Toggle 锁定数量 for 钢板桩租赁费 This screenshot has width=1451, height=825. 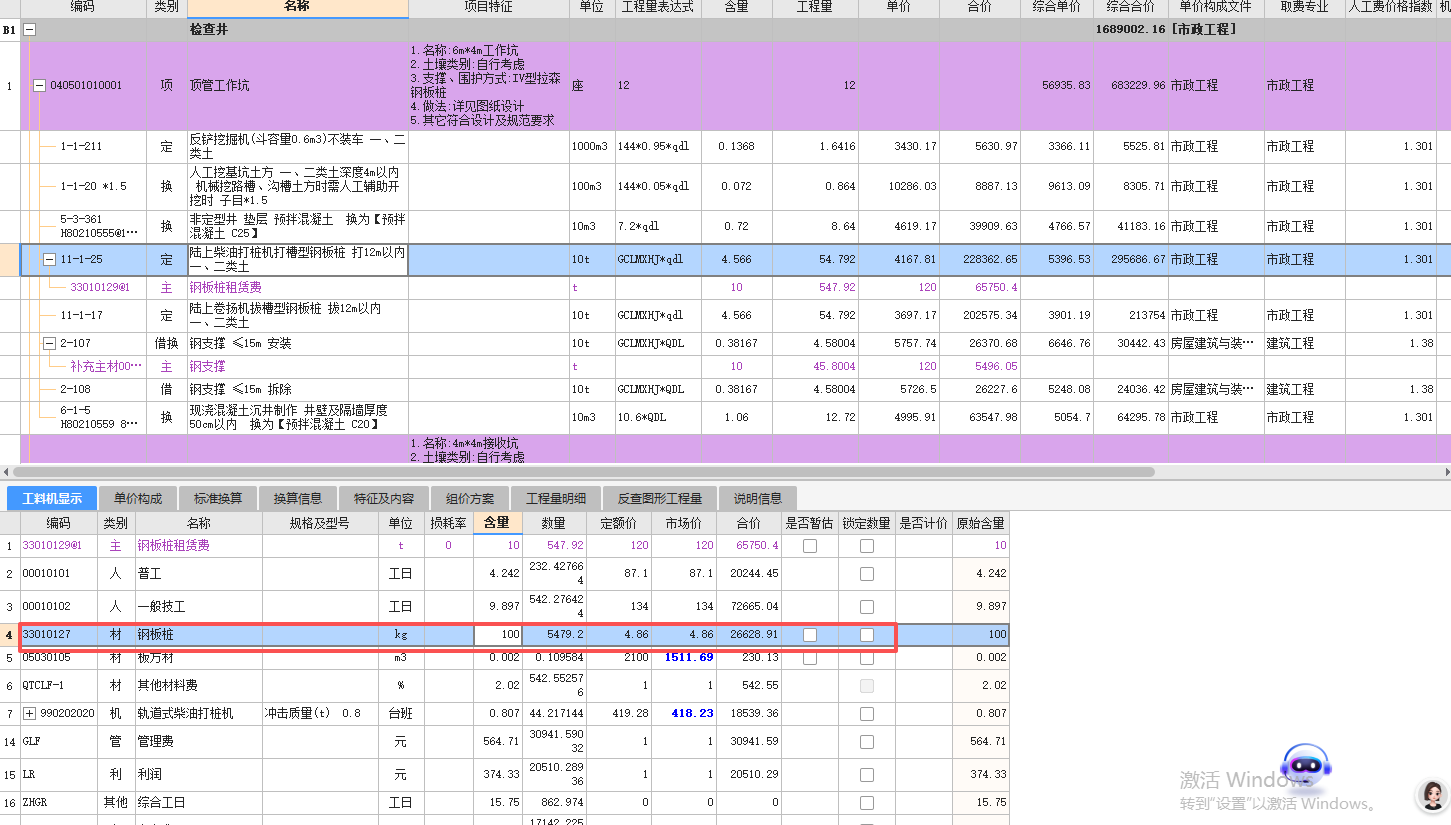point(867,546)
